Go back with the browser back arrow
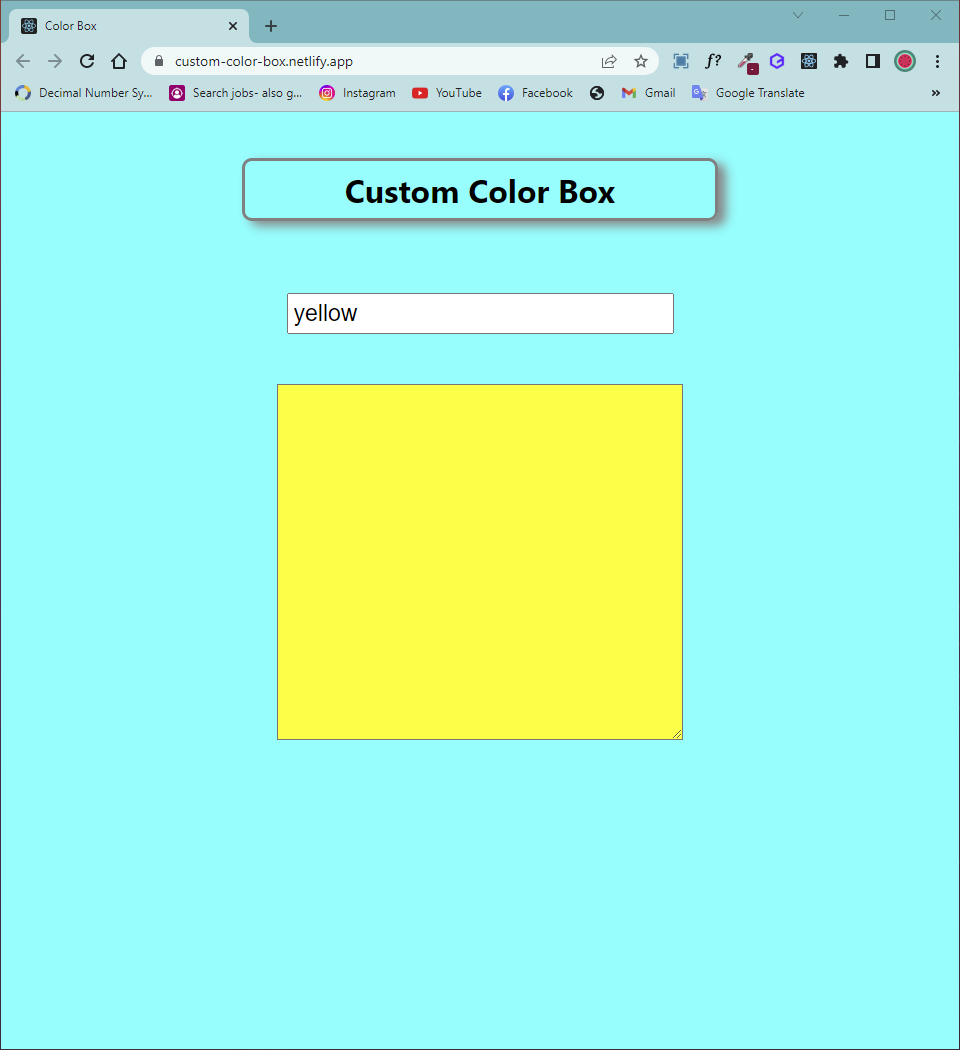 tap(23, 62)
